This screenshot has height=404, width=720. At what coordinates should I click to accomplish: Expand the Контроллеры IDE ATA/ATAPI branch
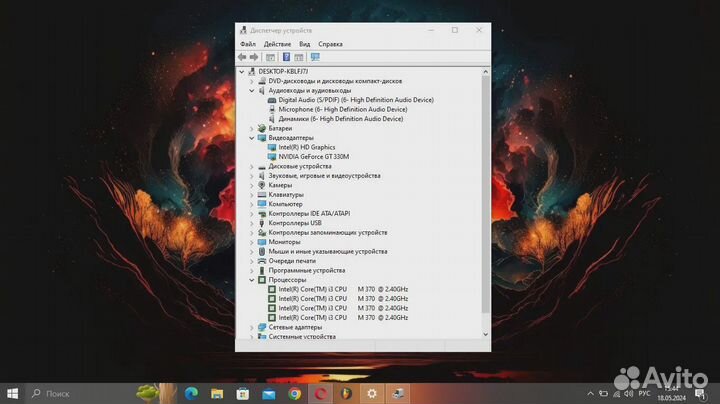[252, 213]
